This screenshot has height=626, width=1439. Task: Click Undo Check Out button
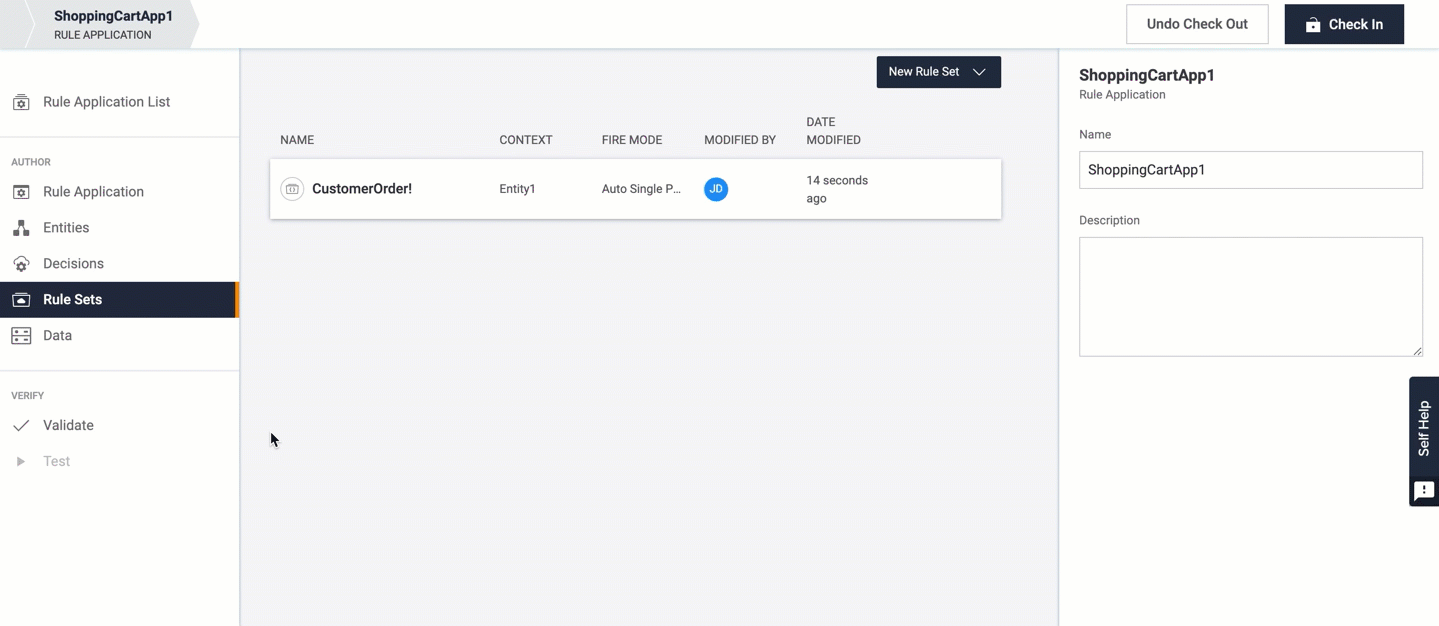[x=1197, y=24]
